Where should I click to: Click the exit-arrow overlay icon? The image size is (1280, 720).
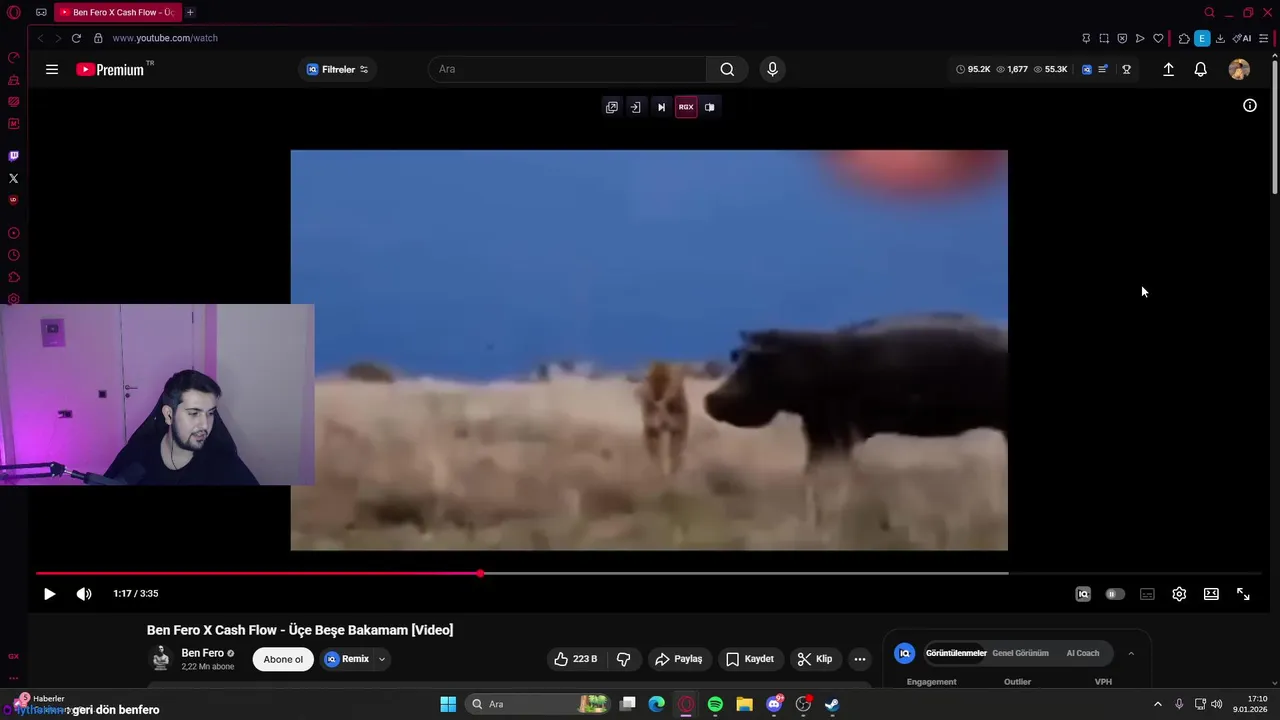point(635,107)
